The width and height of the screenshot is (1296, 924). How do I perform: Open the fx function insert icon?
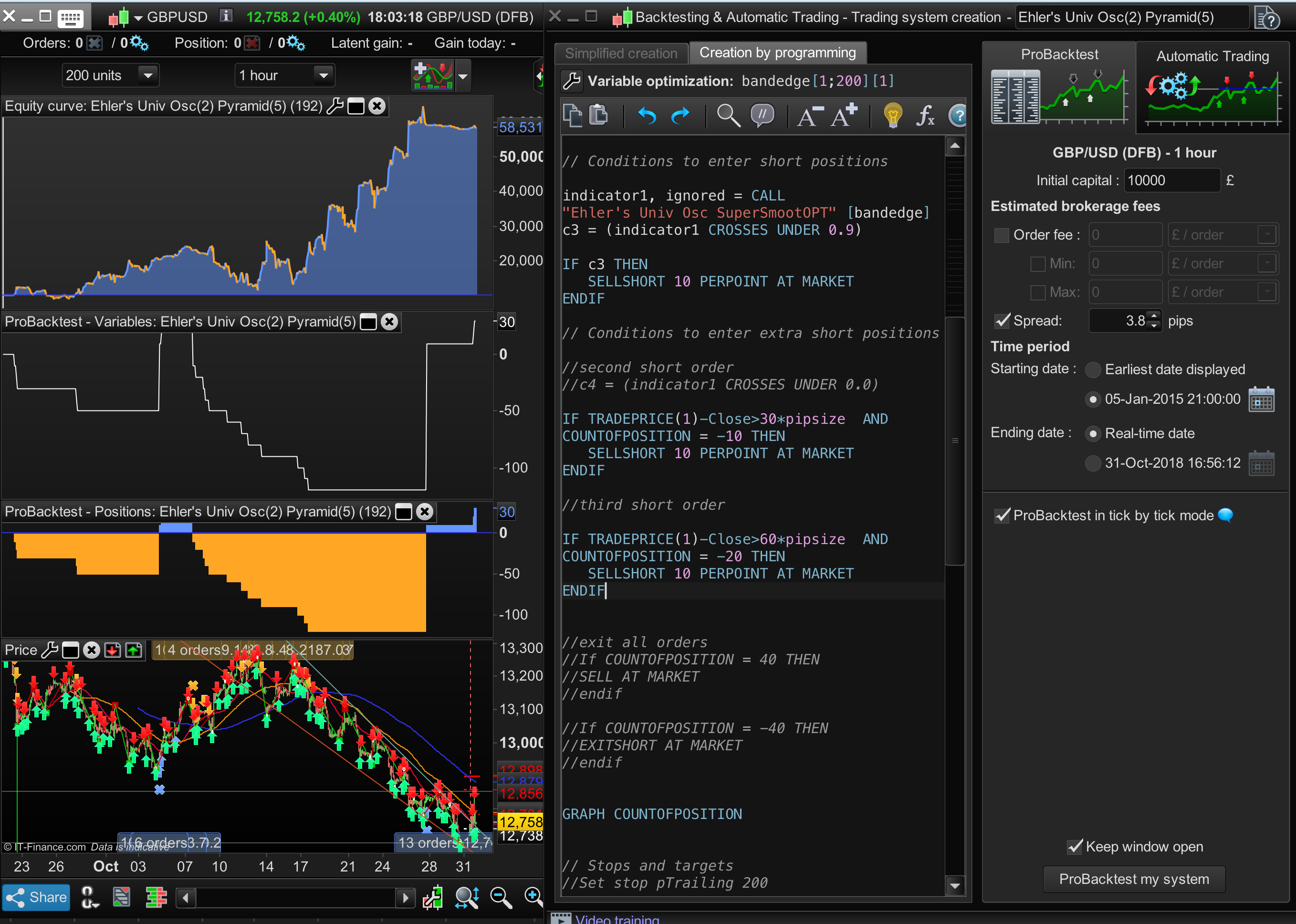[x=925, y=116]
